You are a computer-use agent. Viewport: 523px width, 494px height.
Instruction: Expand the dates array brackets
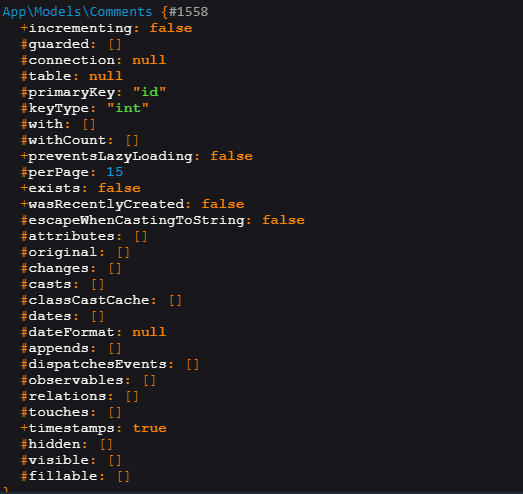coord(98,316)
